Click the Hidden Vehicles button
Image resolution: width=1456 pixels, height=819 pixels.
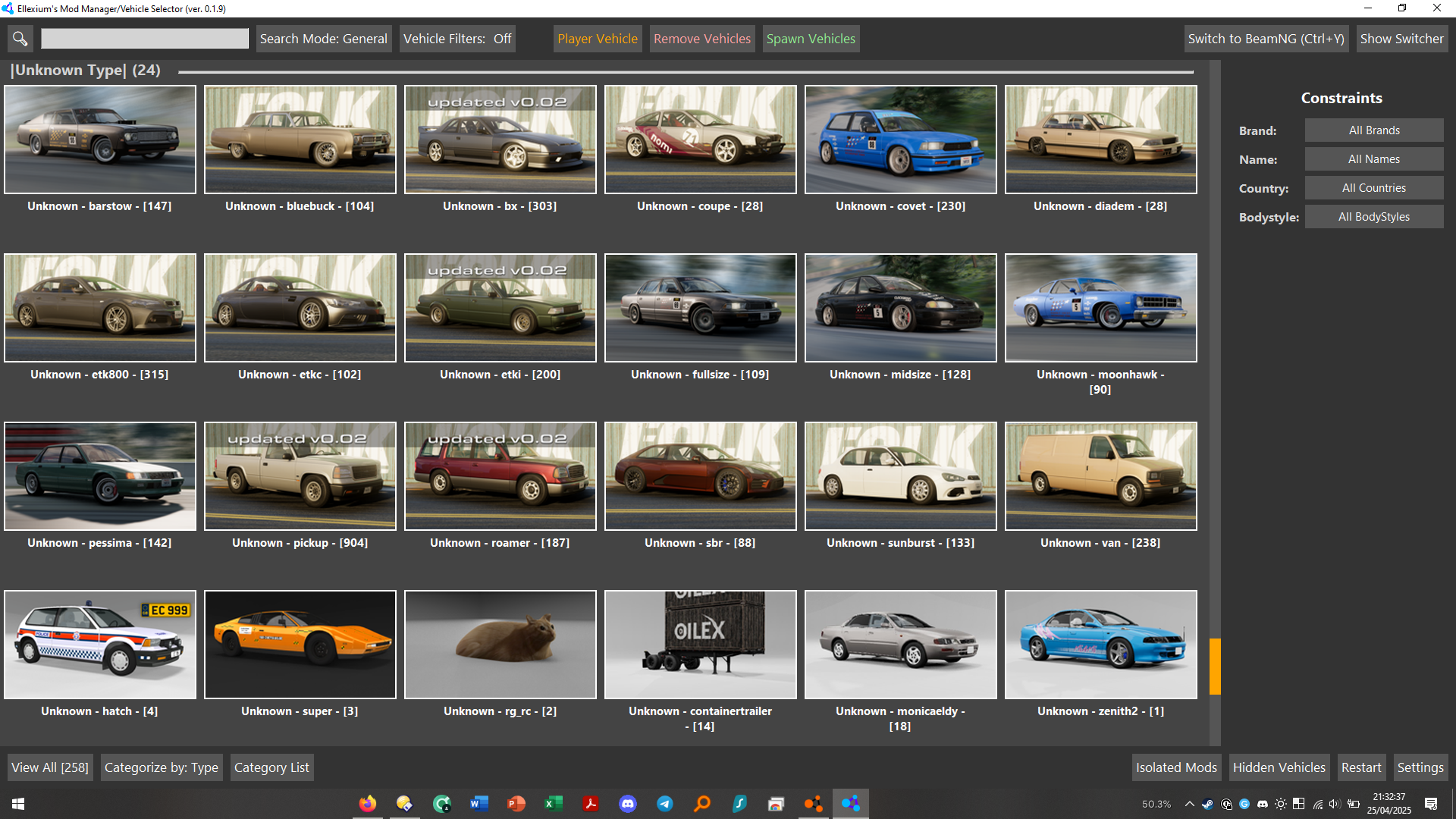[1279, 767]
